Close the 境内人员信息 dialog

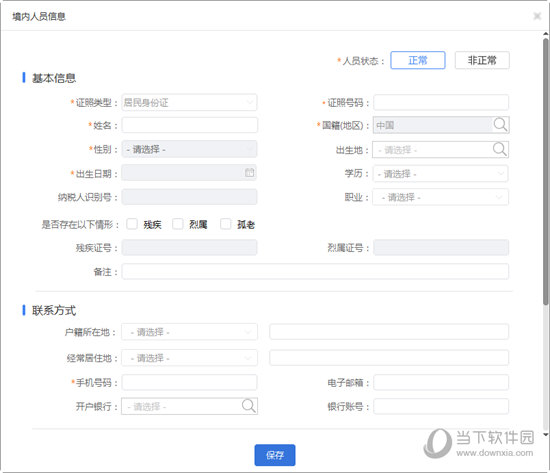tap(537, 16)
